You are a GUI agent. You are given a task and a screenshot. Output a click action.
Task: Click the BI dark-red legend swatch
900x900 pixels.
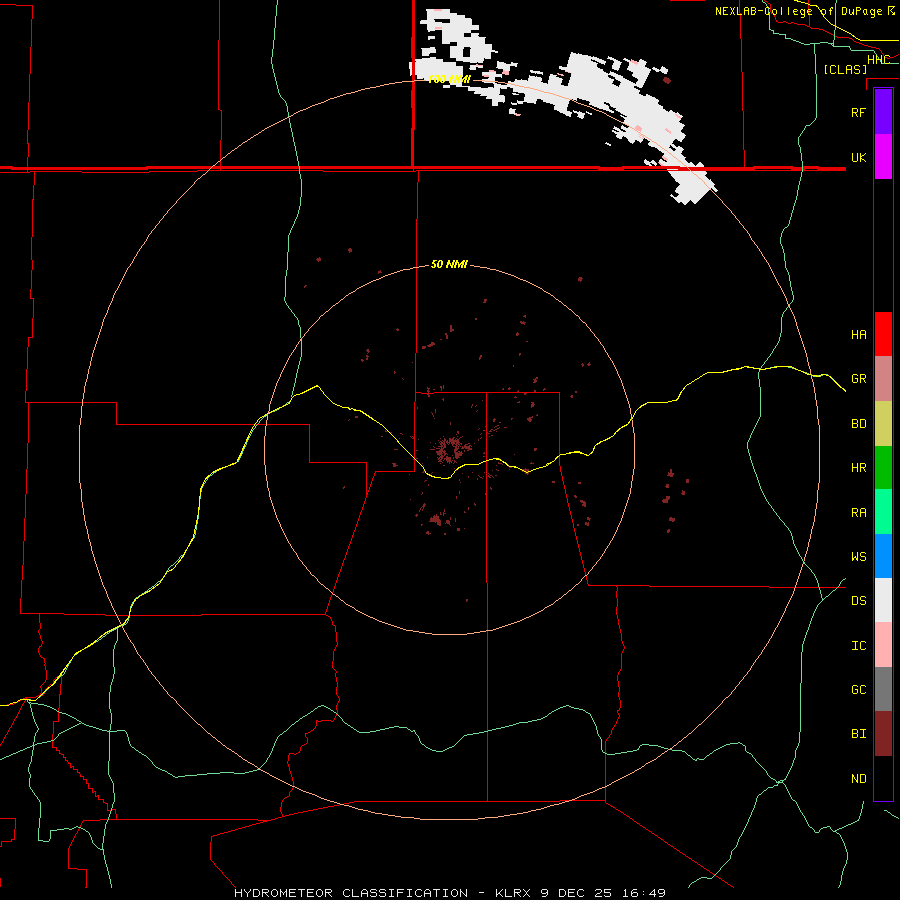click(883, 734)
